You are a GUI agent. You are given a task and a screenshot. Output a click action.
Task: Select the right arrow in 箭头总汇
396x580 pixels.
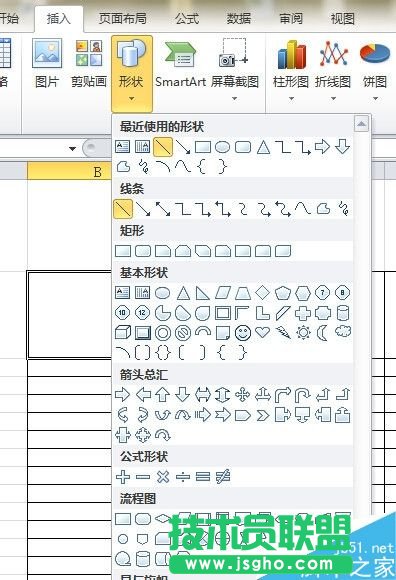[123, 395]
